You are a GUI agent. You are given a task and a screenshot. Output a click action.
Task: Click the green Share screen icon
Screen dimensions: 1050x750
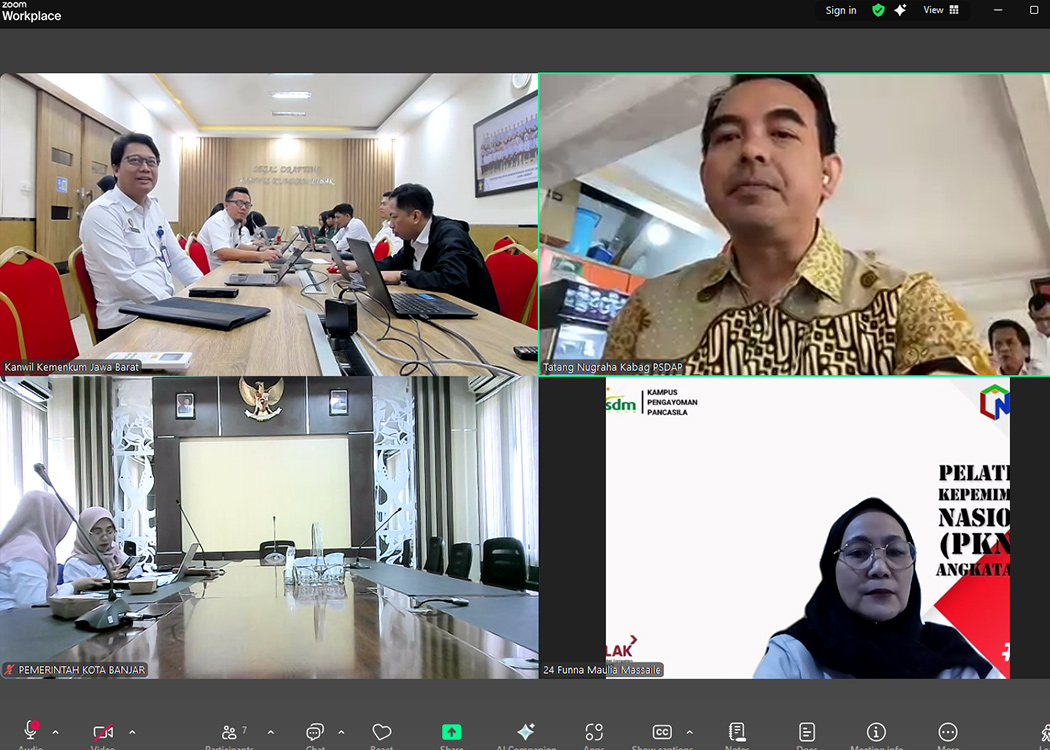click(452, 733)
